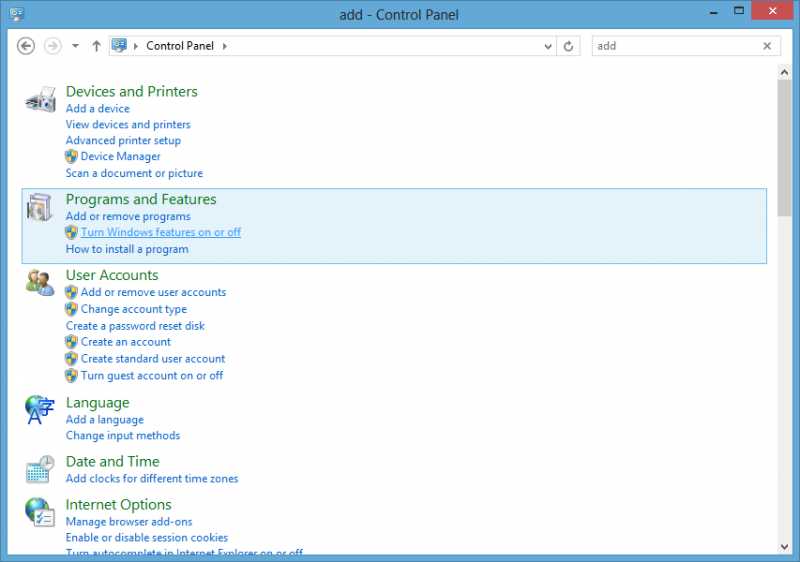Open How to install a program

[x=127, y=249]
